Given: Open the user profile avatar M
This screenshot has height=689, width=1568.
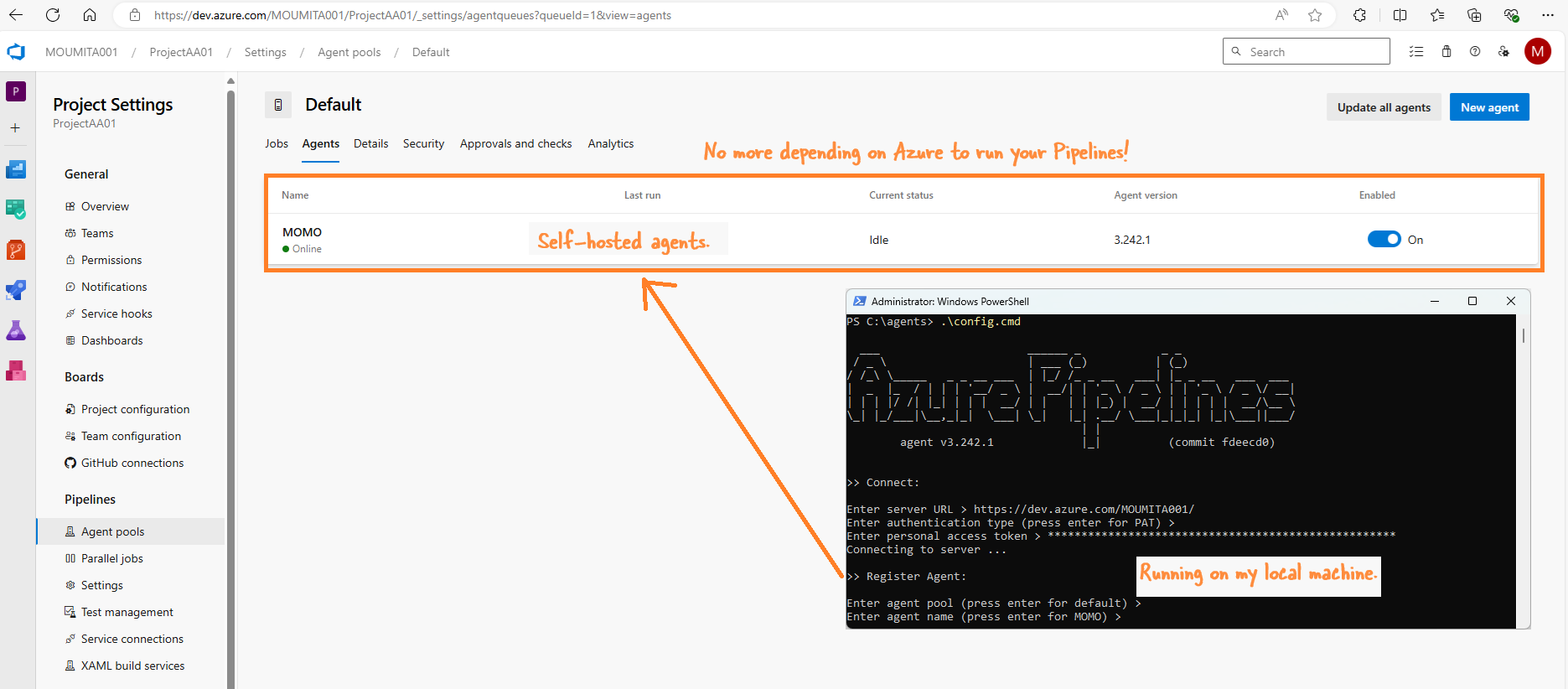Looking at the screenshot, I should [x=1538, y=52].
